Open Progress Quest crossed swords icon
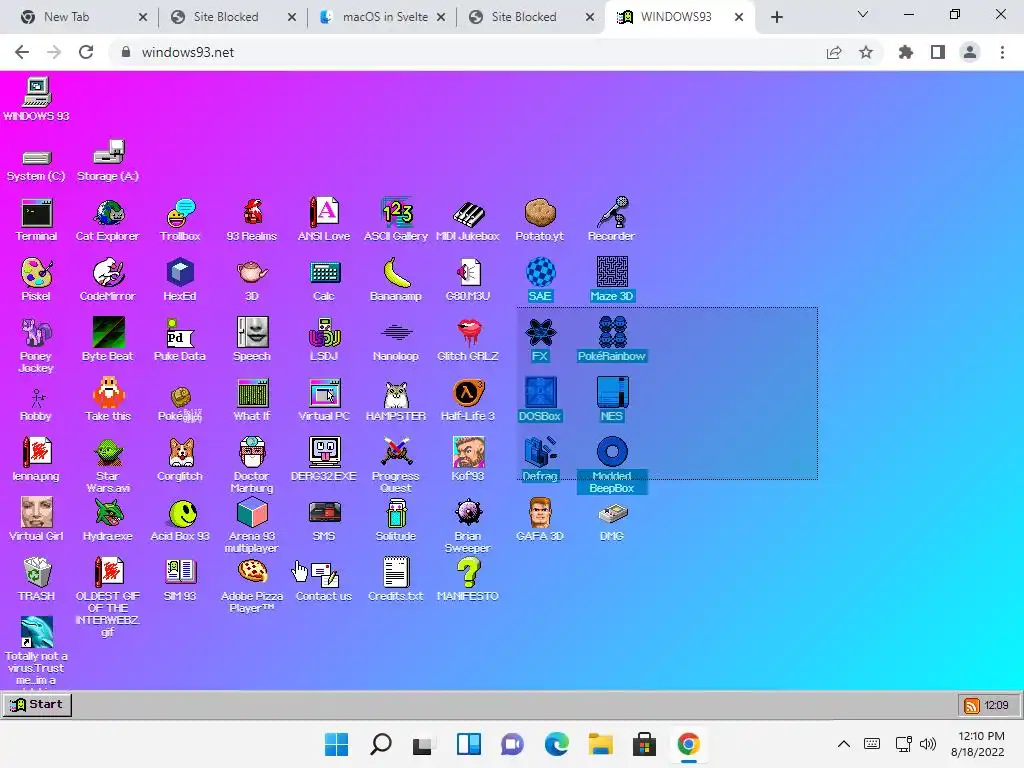This screenshot has height=768, width=1024. pyautogui.click(x=396, y=465)
